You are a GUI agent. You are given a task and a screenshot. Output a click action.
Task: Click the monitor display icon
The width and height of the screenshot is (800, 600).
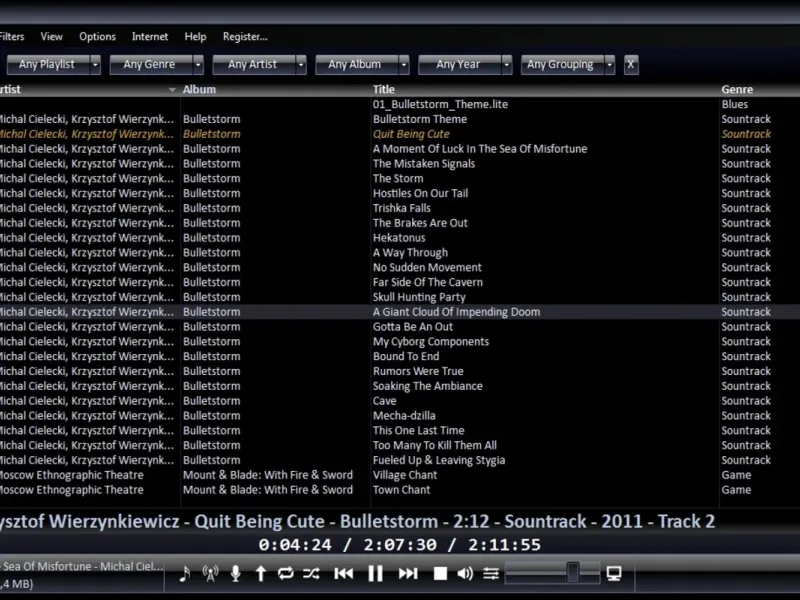(614, 573)
